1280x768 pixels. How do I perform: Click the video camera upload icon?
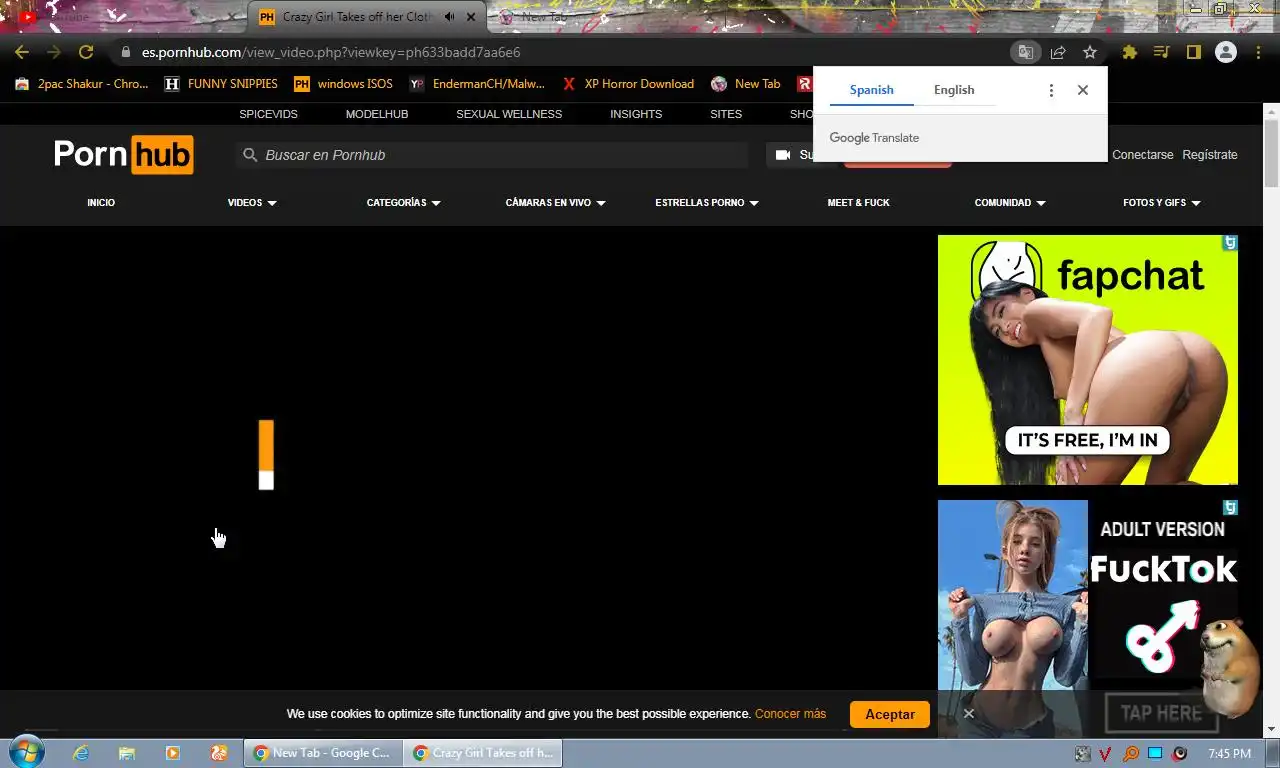(783, 155)
